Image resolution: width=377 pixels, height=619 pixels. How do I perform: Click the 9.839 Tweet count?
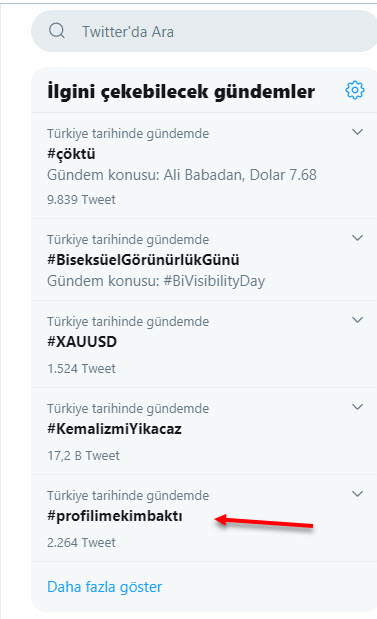tap(81, 199)
